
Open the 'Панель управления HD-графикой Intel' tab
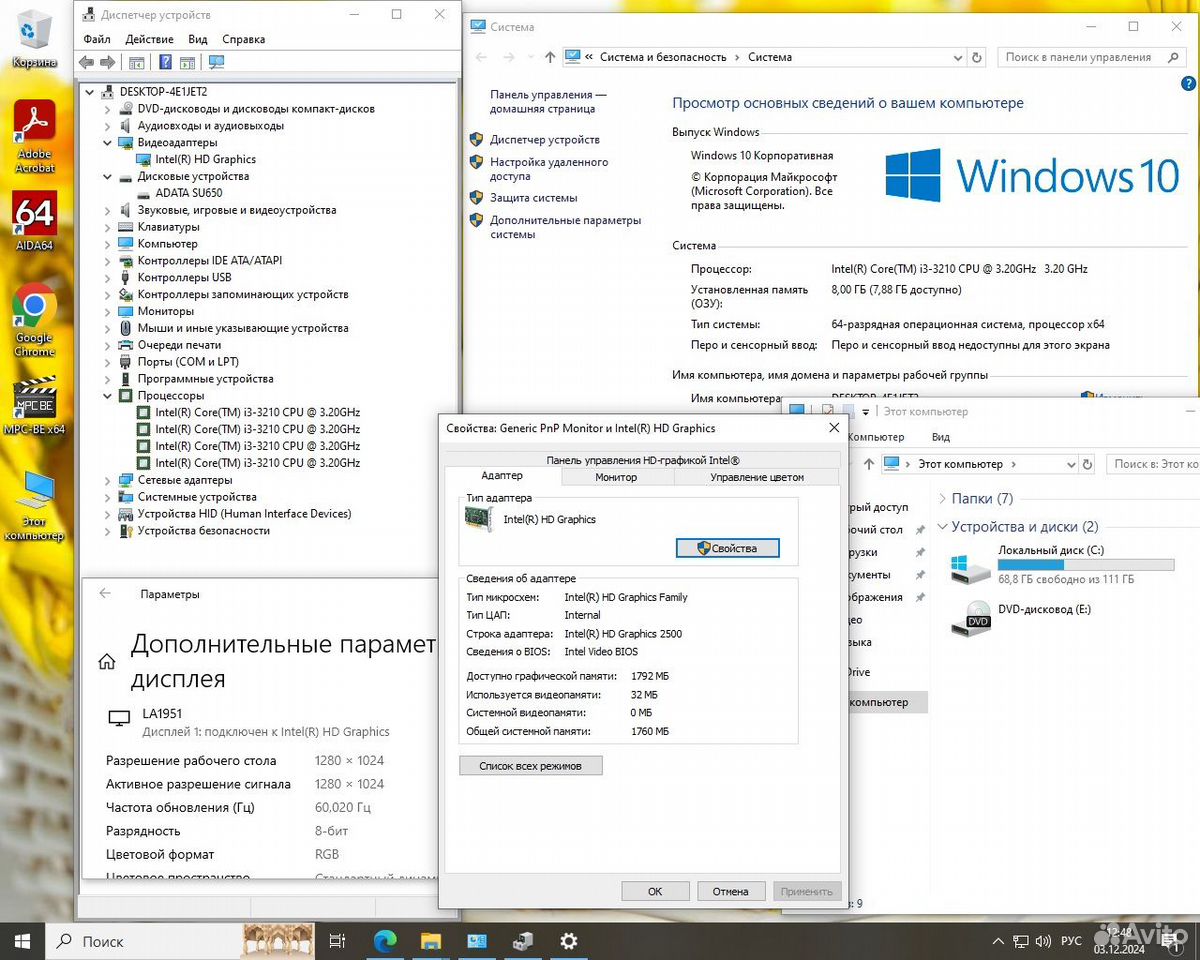click(643, 460)
